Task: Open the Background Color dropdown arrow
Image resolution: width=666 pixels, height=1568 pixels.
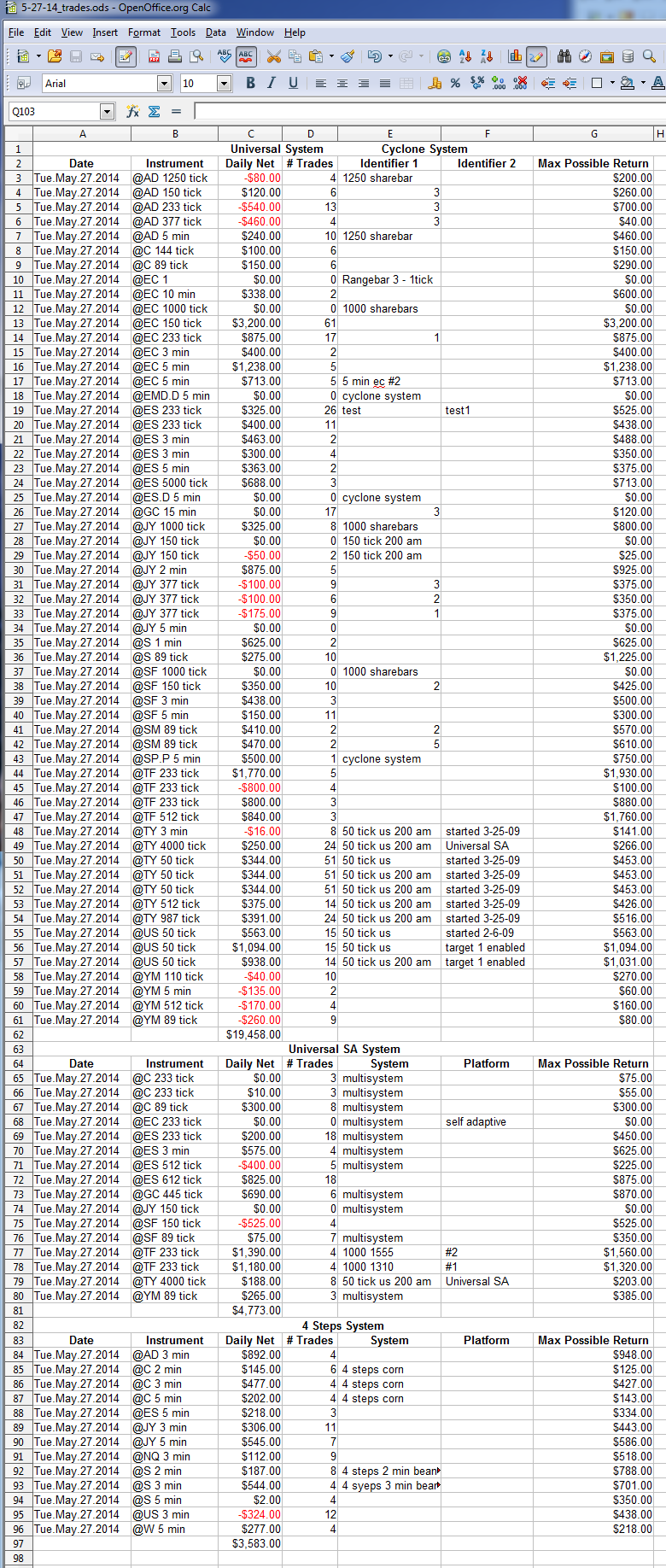Action: pyautogui.click(x=643, y=83)
